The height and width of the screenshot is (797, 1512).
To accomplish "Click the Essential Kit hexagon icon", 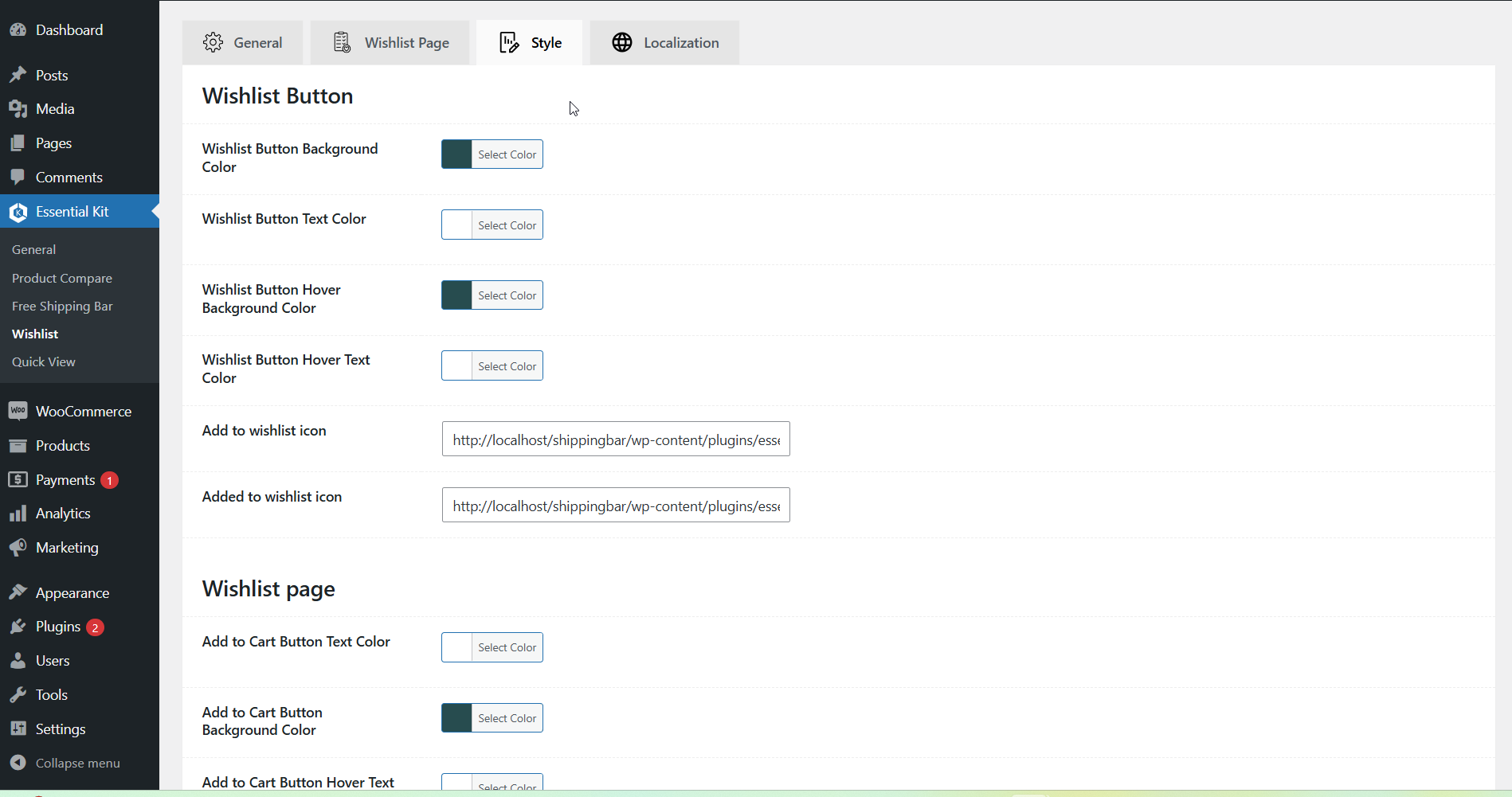I will coord(18,212).
